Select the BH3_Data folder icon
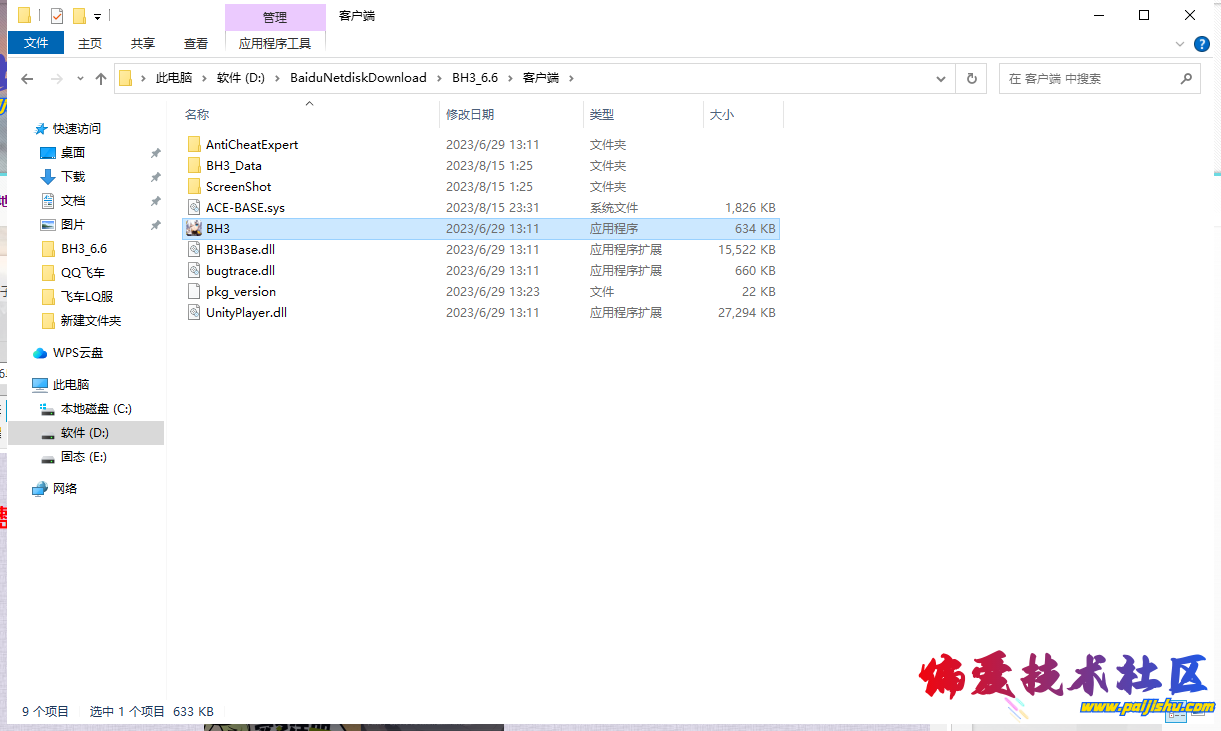The height and width of the screenshot is (731, 1221). click(194, 166)
